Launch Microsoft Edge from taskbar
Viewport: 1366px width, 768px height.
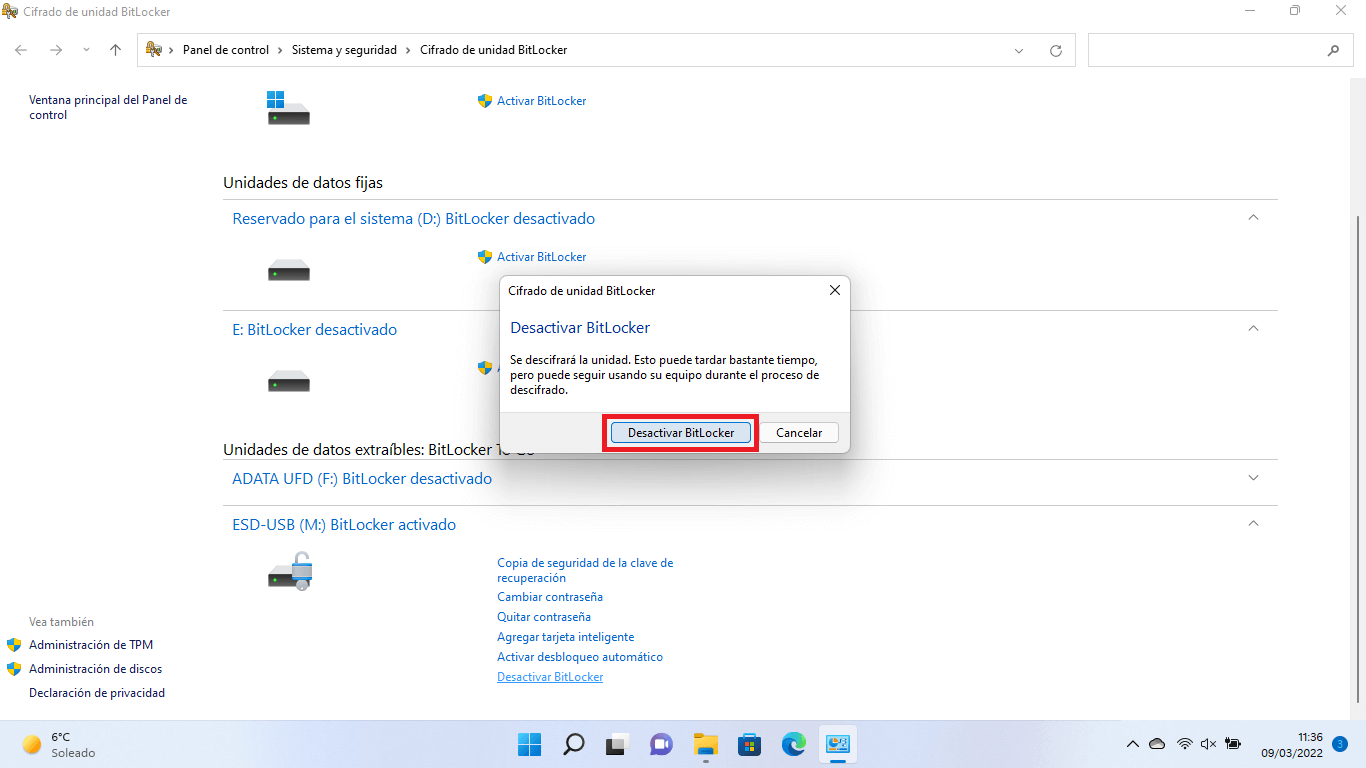pos(794,744)
